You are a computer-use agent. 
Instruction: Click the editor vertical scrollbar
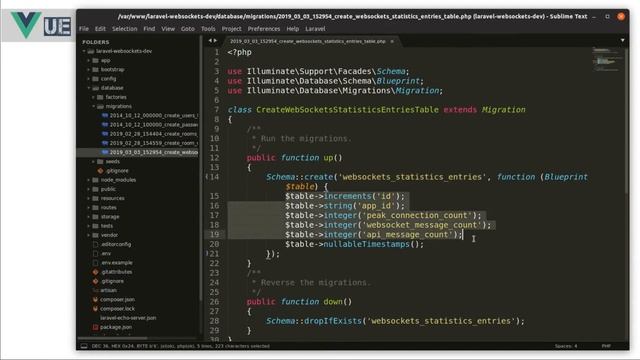coord(627,122)
